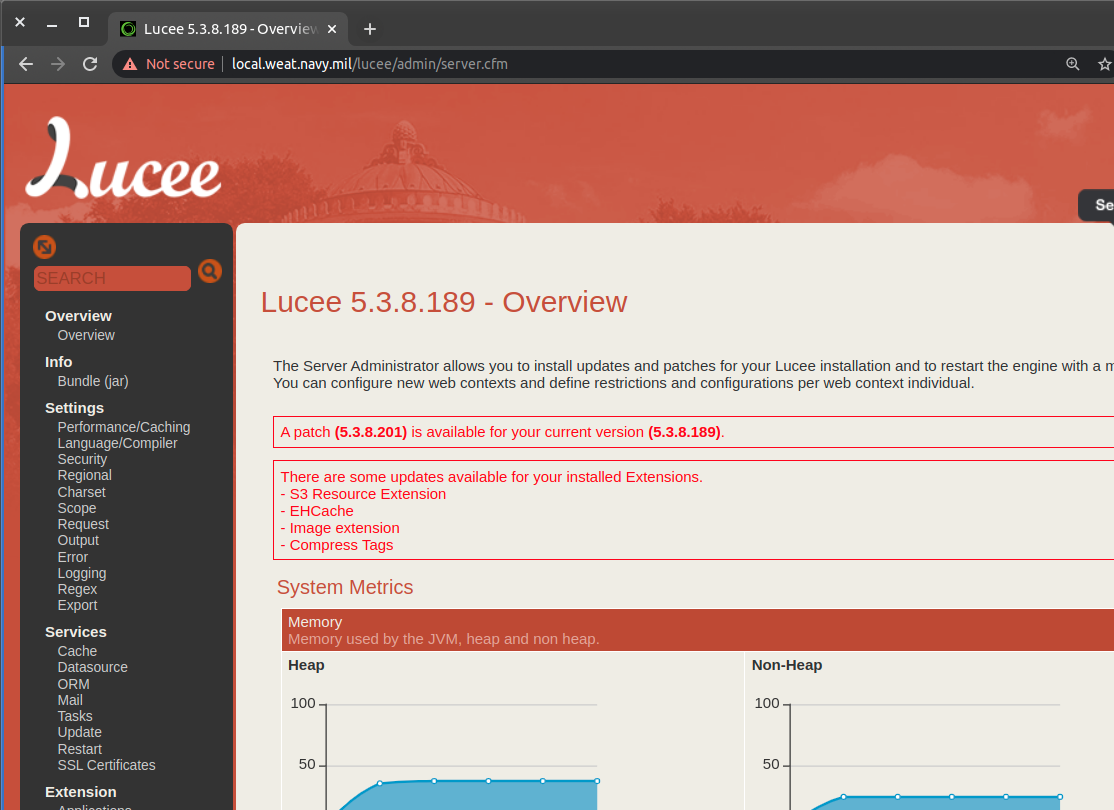Select the Lucee 5.3.8.189 browser tab
This screenshot has height=810, width=1114.
229,29
